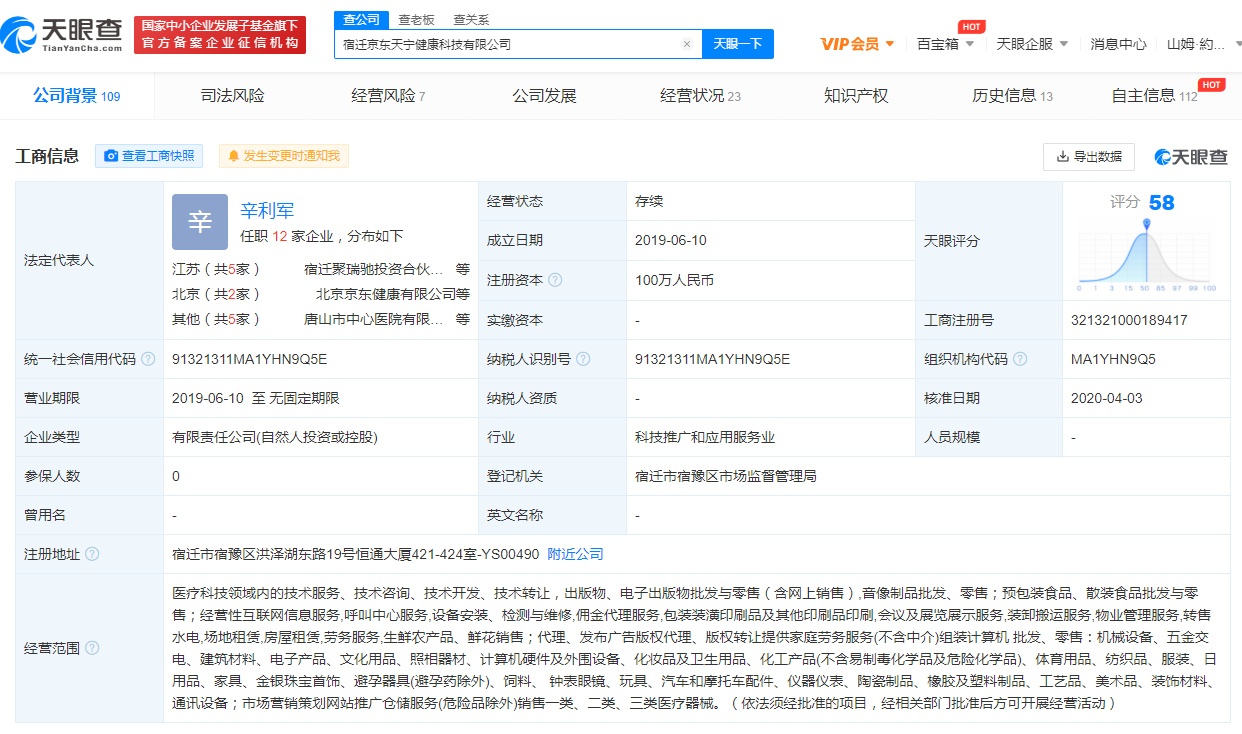
Task: Expand the 天眼企服 dropdown
Action: coord(1032,44)
